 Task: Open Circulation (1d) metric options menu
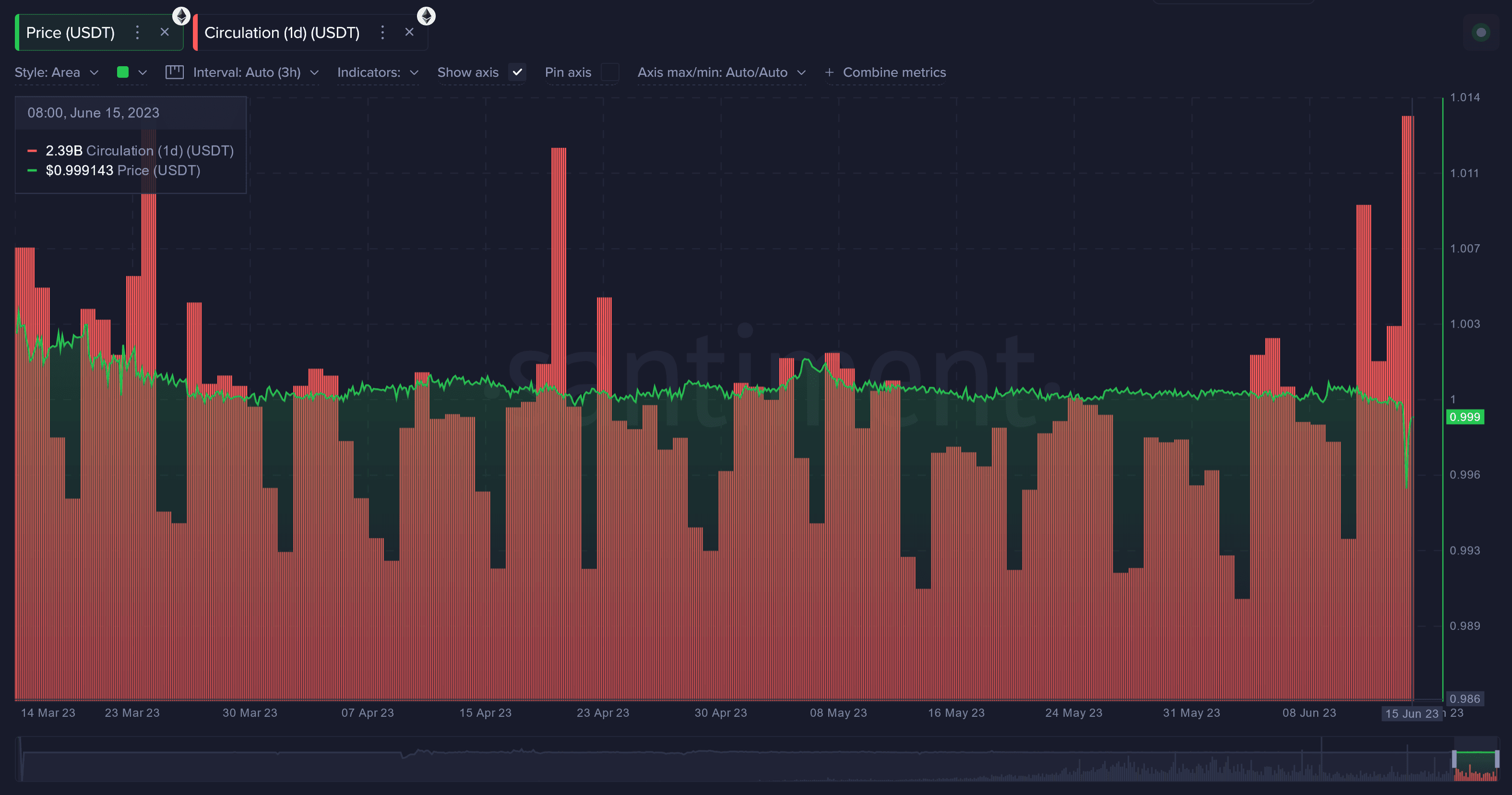[x=382, y=32]
